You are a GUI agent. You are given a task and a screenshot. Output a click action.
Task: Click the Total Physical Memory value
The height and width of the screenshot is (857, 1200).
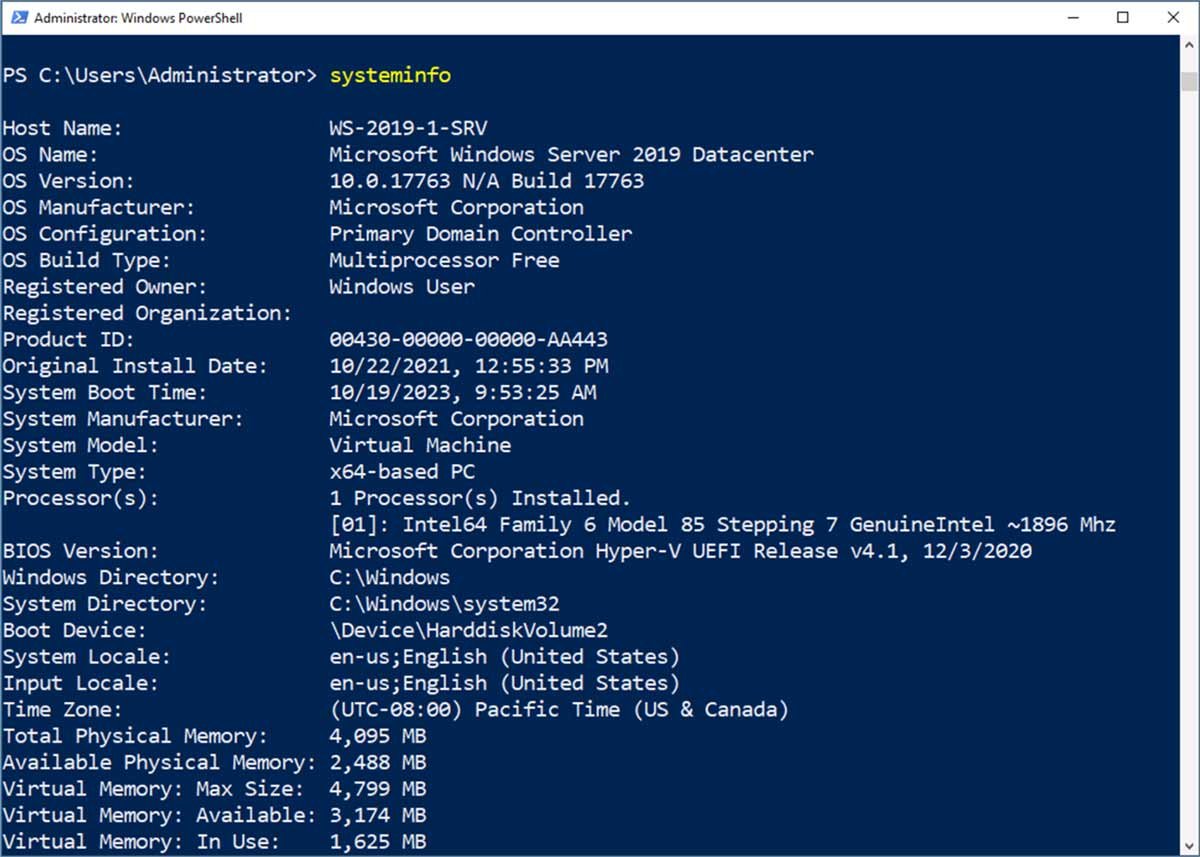tap(377, 736)
